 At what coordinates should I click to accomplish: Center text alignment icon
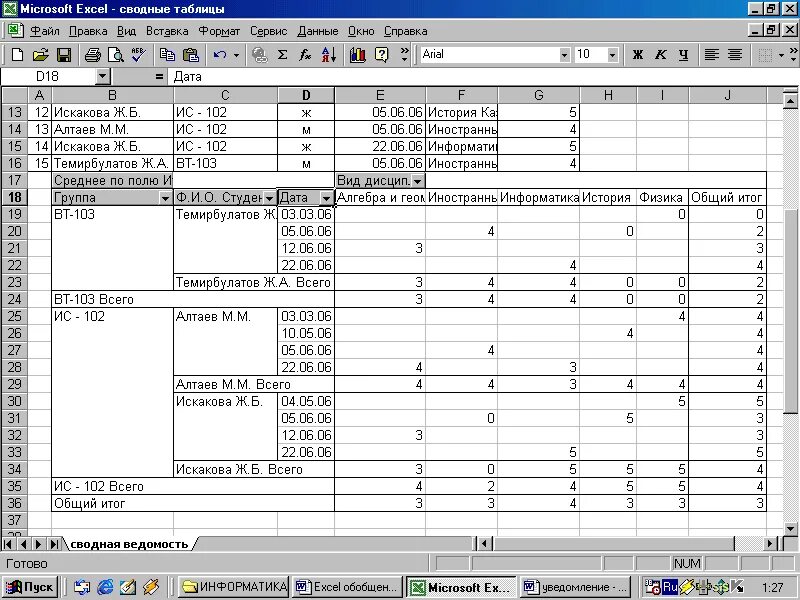pyautogui.click(x=735, y=55)
